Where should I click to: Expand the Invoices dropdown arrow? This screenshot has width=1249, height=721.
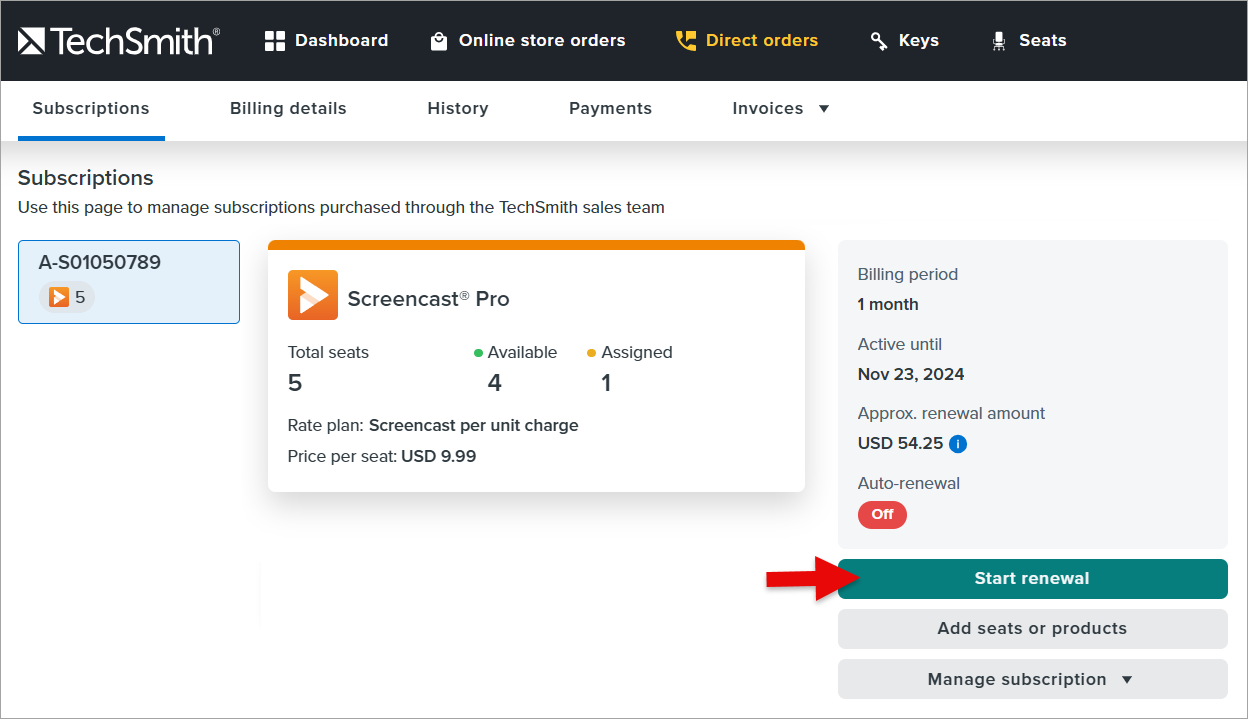coord(824,109)
